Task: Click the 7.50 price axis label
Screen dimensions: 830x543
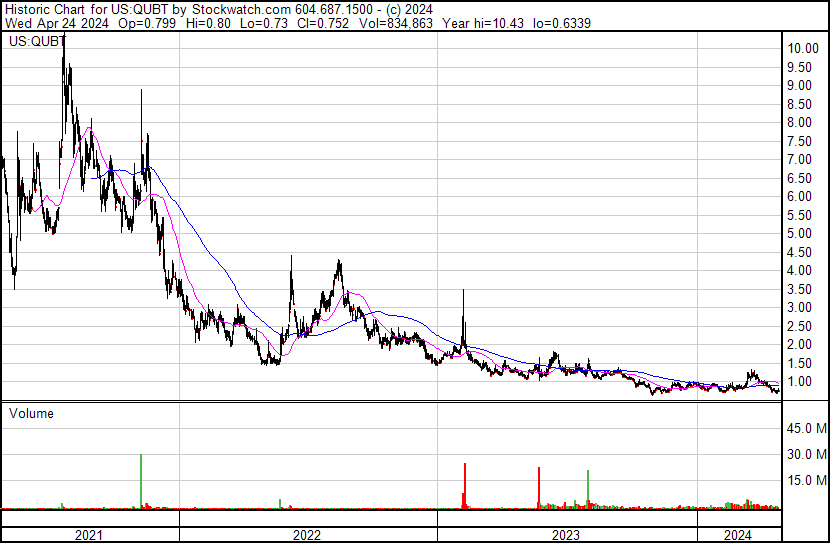Action: (x=800, y=141)
